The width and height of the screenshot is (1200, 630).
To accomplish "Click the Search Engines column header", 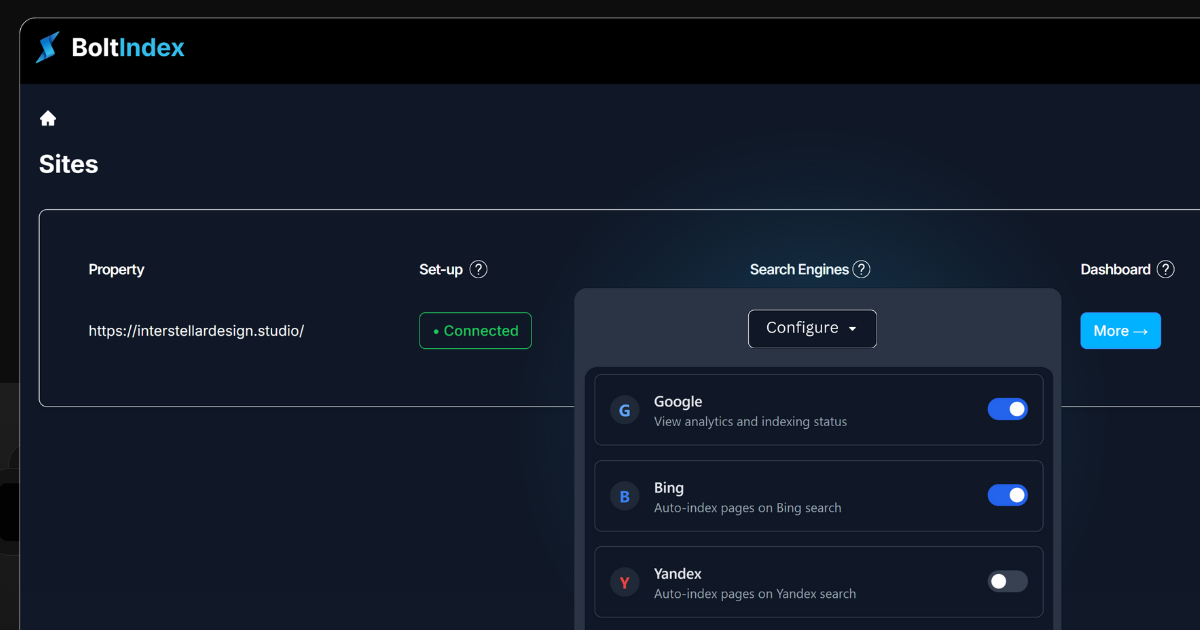I will (x=799, y=269).
